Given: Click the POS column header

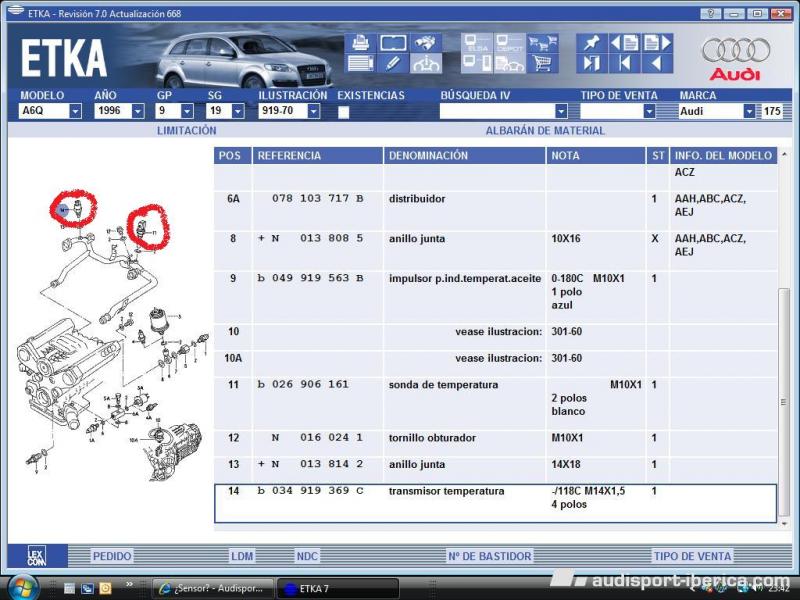Looking at the screenshot, I should [233, 156].
